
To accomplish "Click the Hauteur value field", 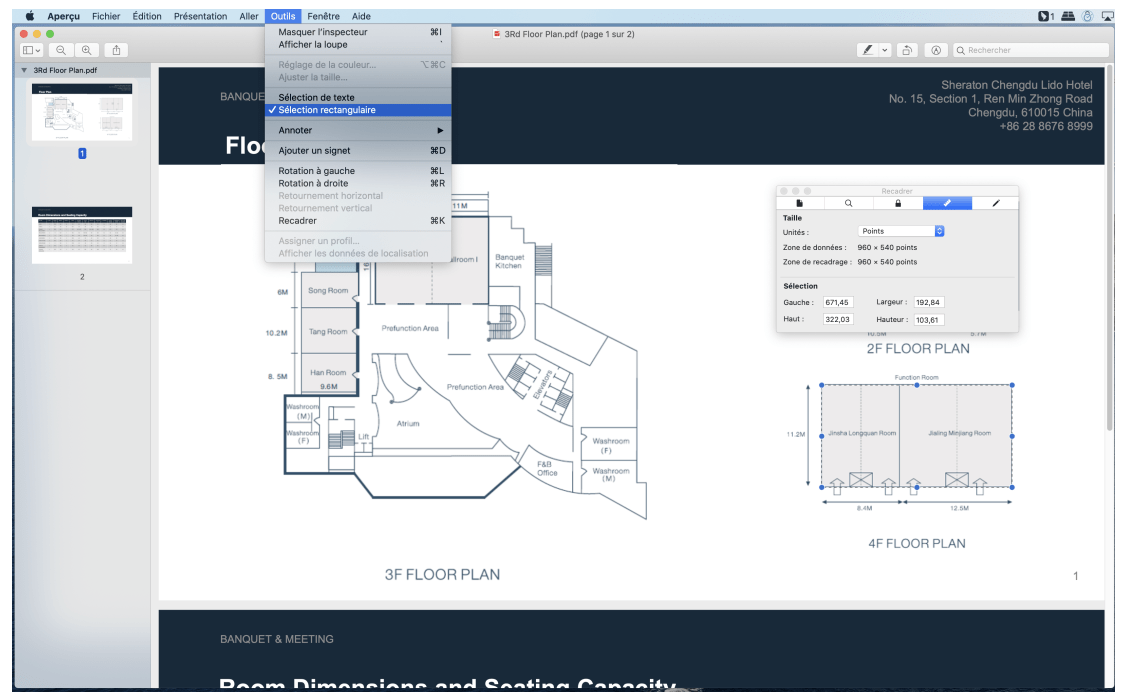I will (929, 320).
